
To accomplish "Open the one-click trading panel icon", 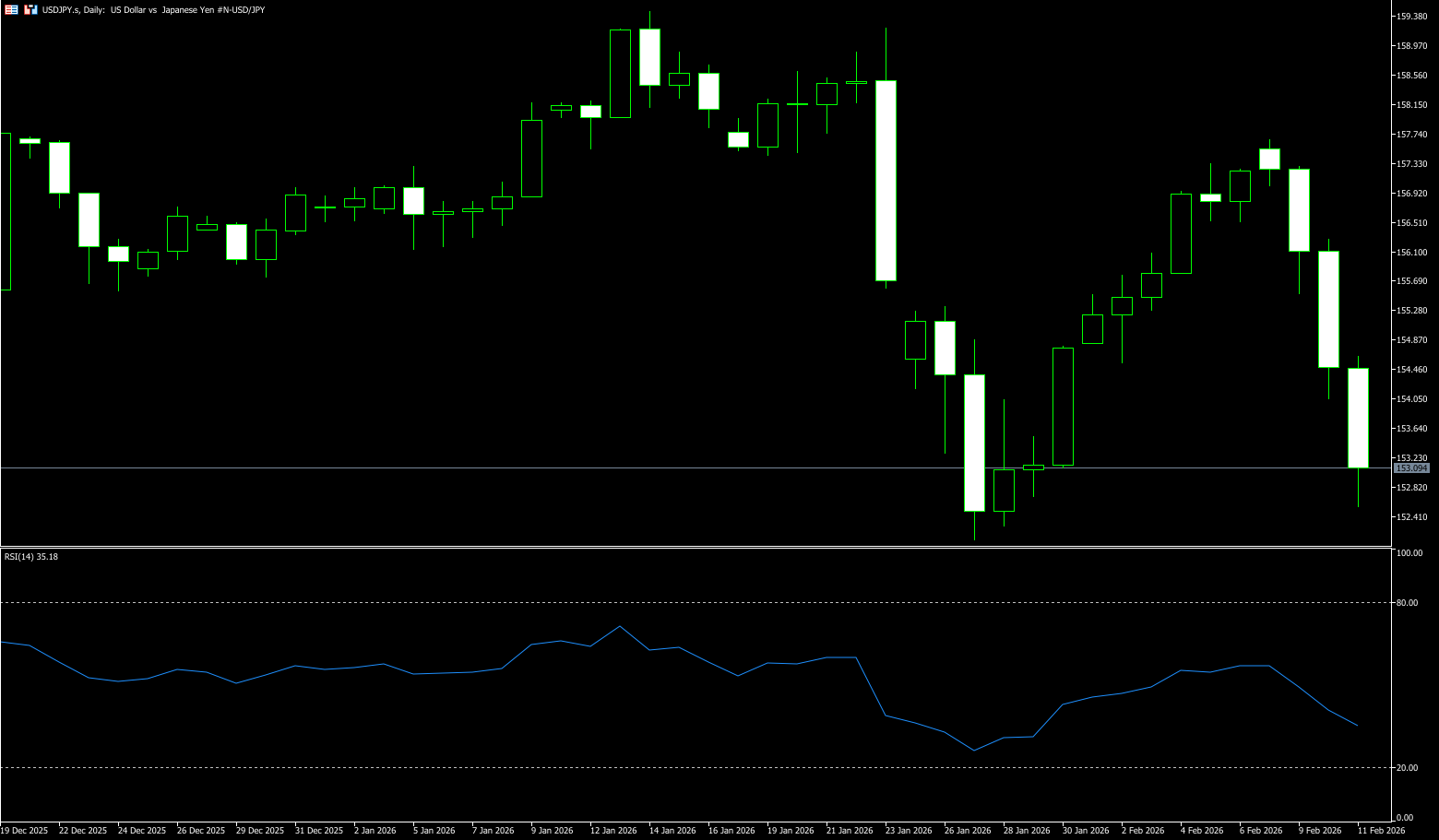I will coord(30,9).
